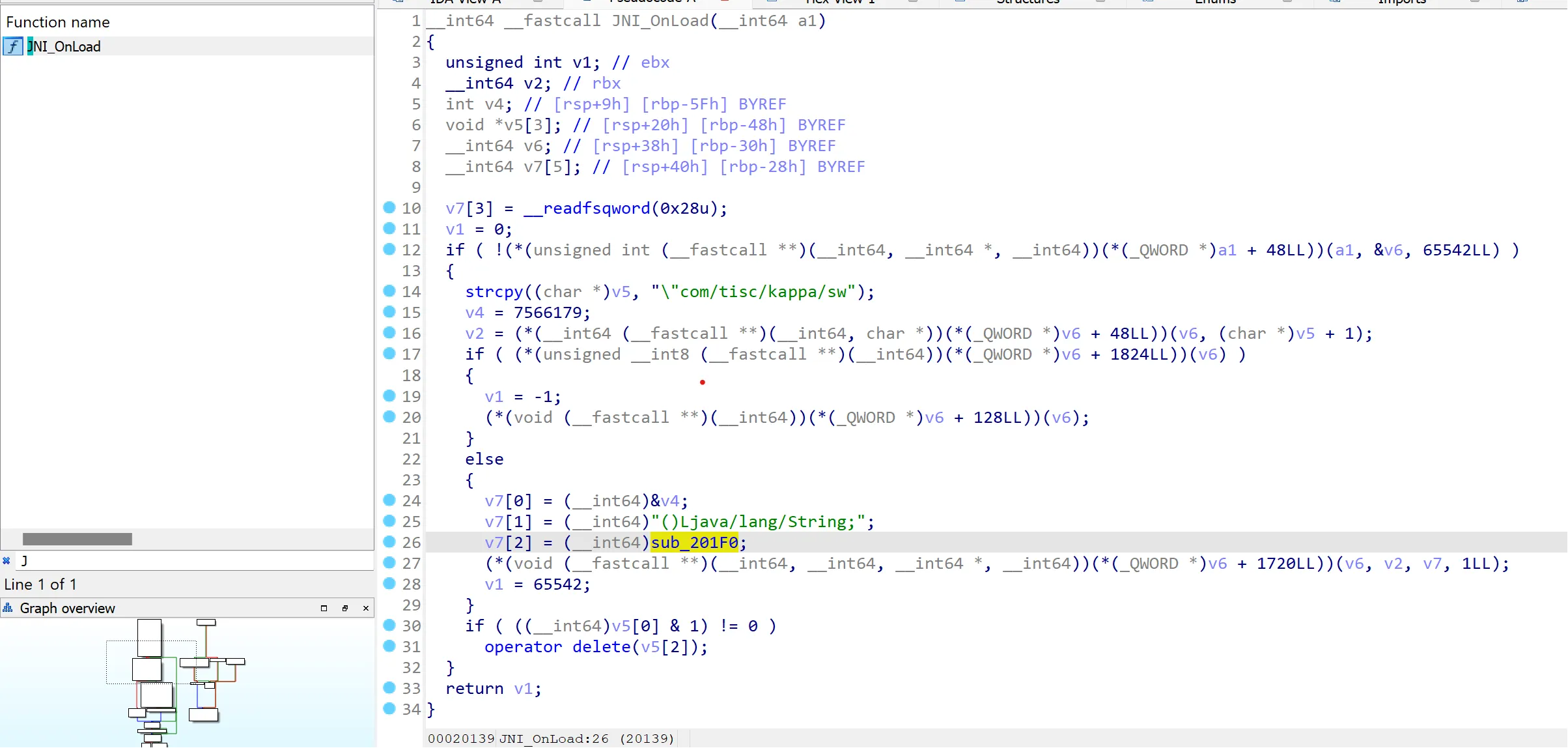Screen dimensions: 1568x748
Task: Click the strcpy call on line 14
Action: pyautogui.click(x=494, y=292)
